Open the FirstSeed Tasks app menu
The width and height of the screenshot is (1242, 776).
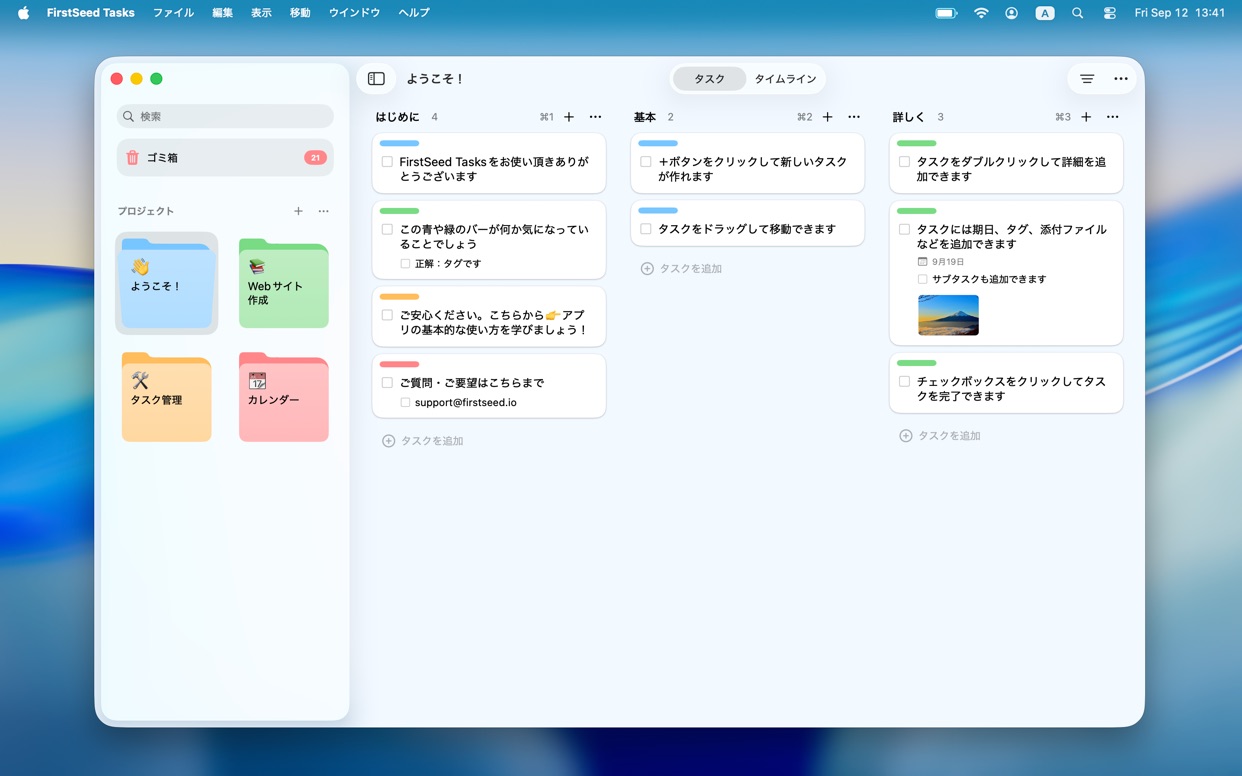90,13
